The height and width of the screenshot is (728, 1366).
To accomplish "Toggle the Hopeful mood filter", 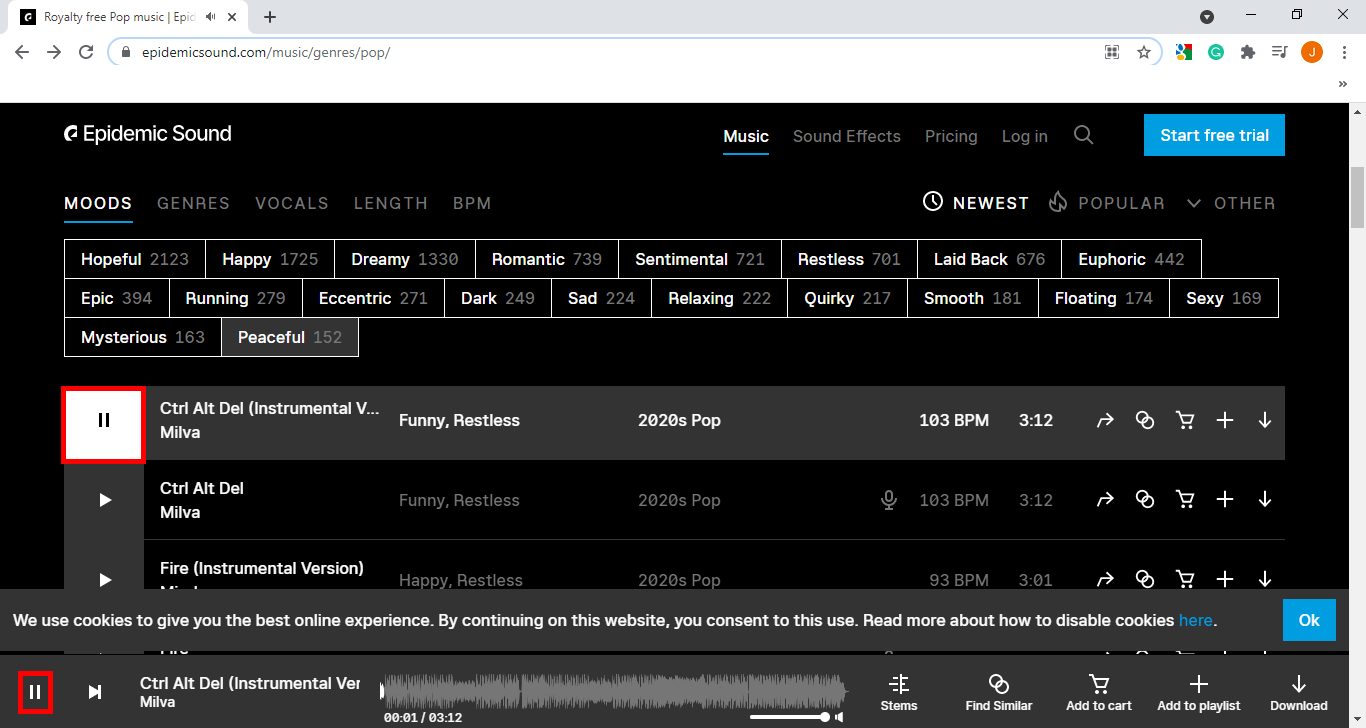I will tap(135, 259).
